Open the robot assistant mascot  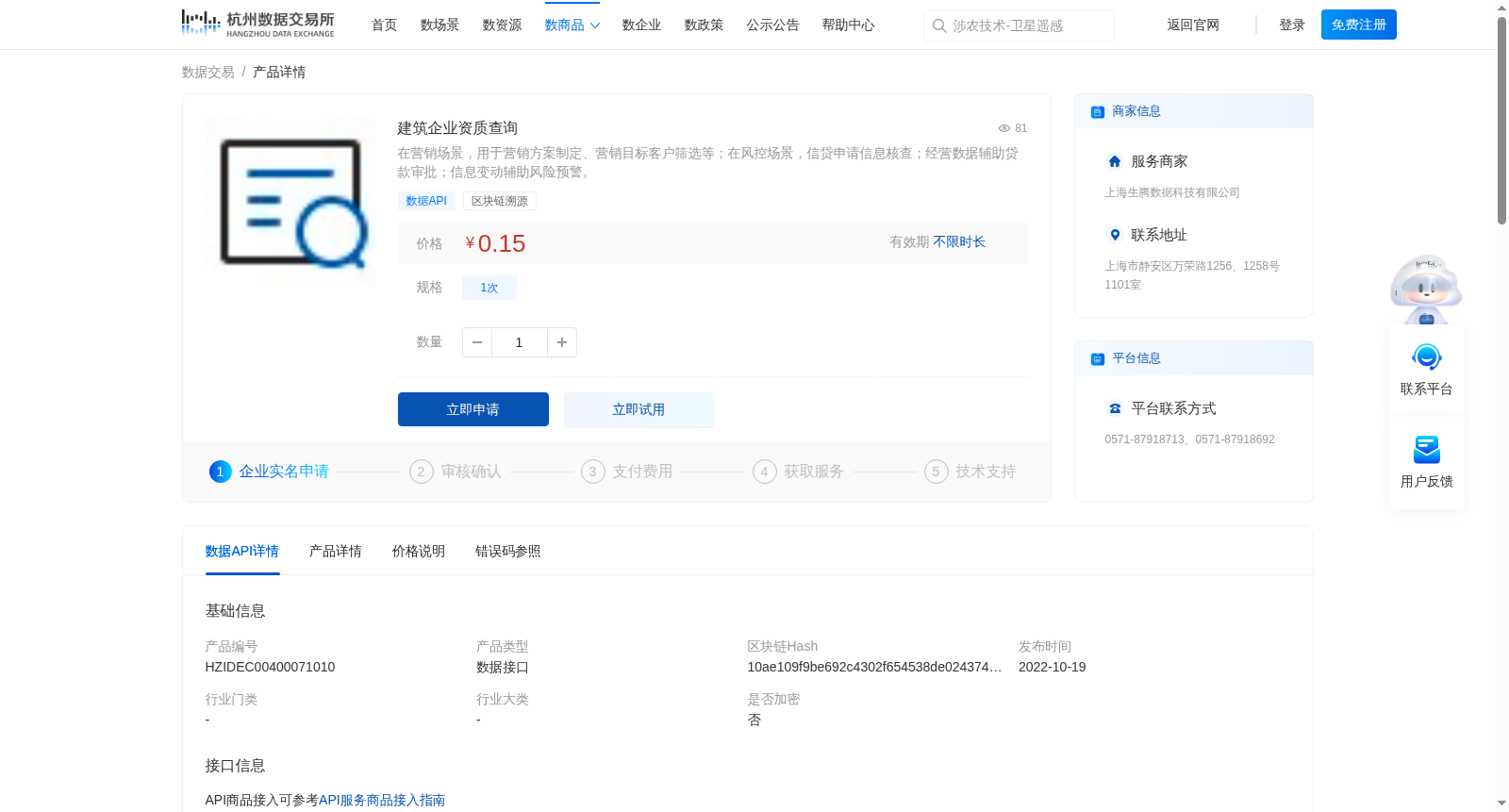1426,289
